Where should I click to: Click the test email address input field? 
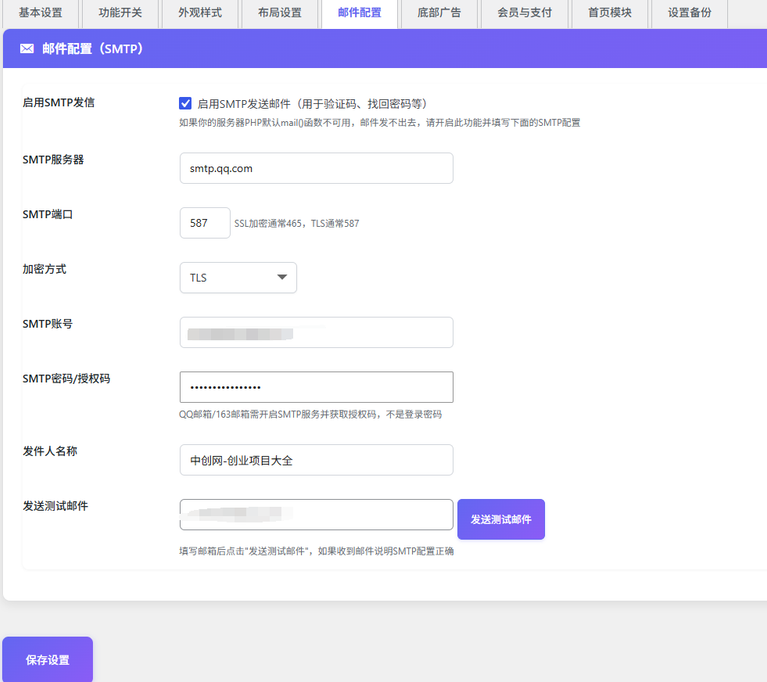[316, 515]
